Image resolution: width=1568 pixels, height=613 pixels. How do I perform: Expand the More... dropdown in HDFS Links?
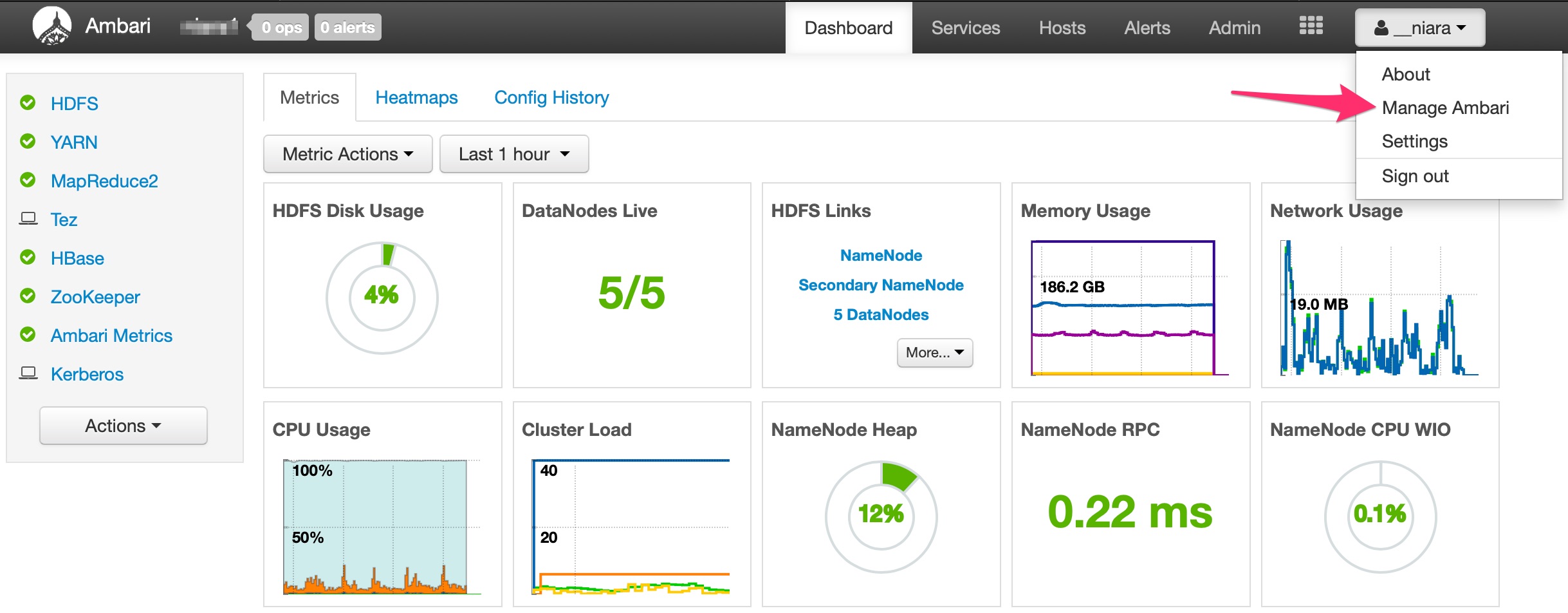934,352
